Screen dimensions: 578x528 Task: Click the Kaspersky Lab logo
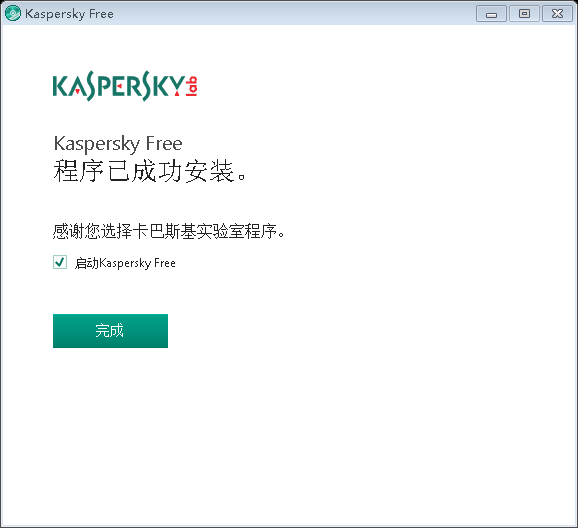pos(125,86)
